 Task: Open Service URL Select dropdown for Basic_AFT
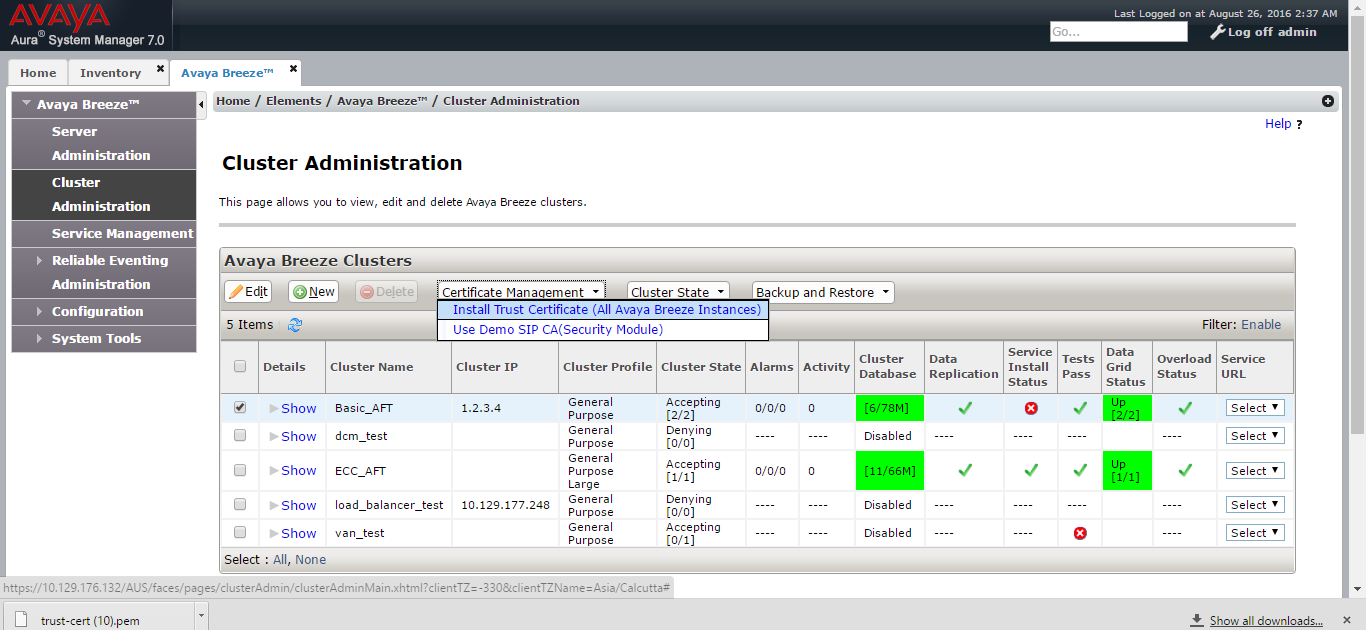[x=1255, y=408]
